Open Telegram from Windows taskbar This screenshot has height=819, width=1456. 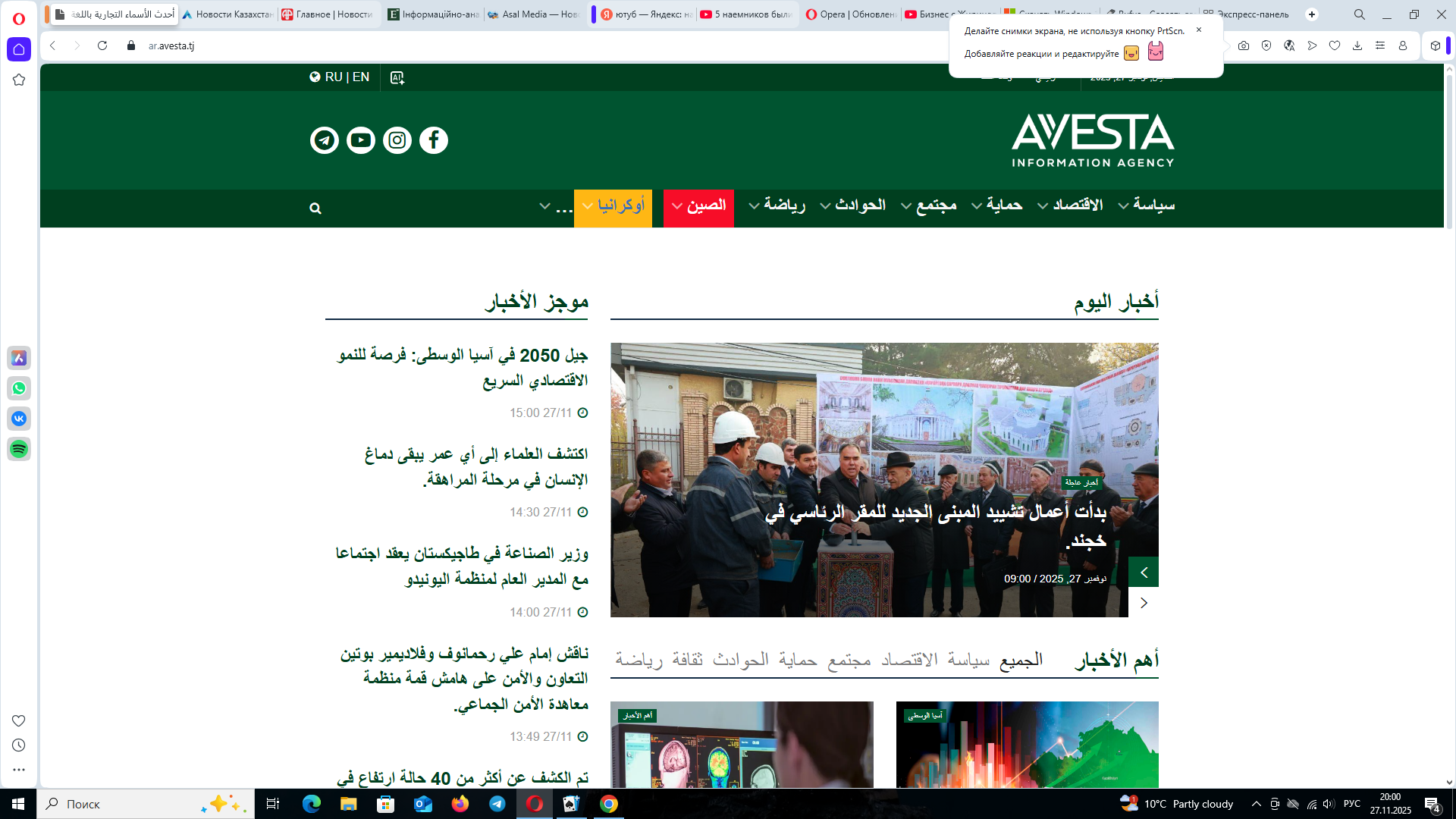click(x=497, y=804)
